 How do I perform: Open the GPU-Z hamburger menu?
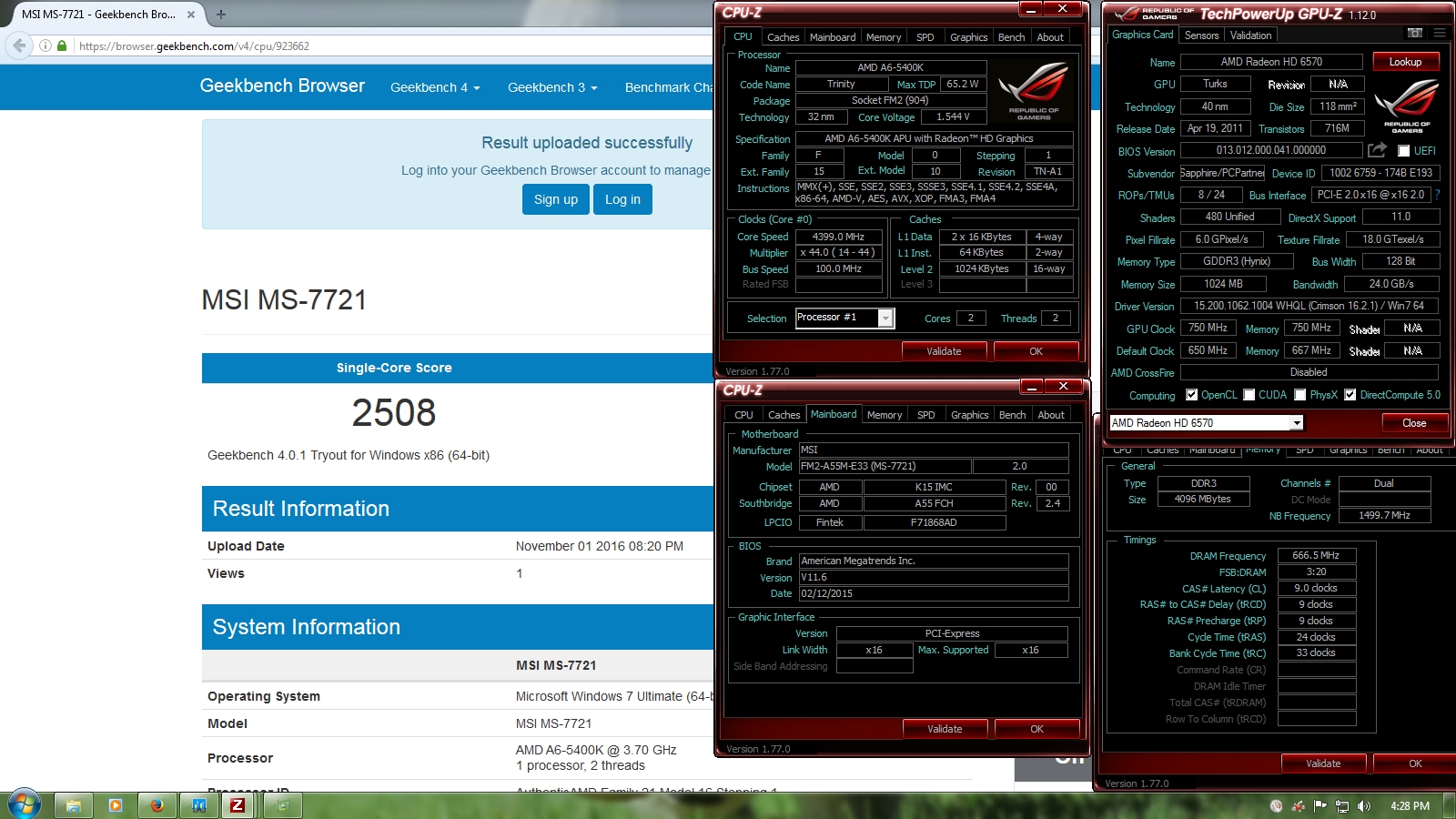[1440, 33]
